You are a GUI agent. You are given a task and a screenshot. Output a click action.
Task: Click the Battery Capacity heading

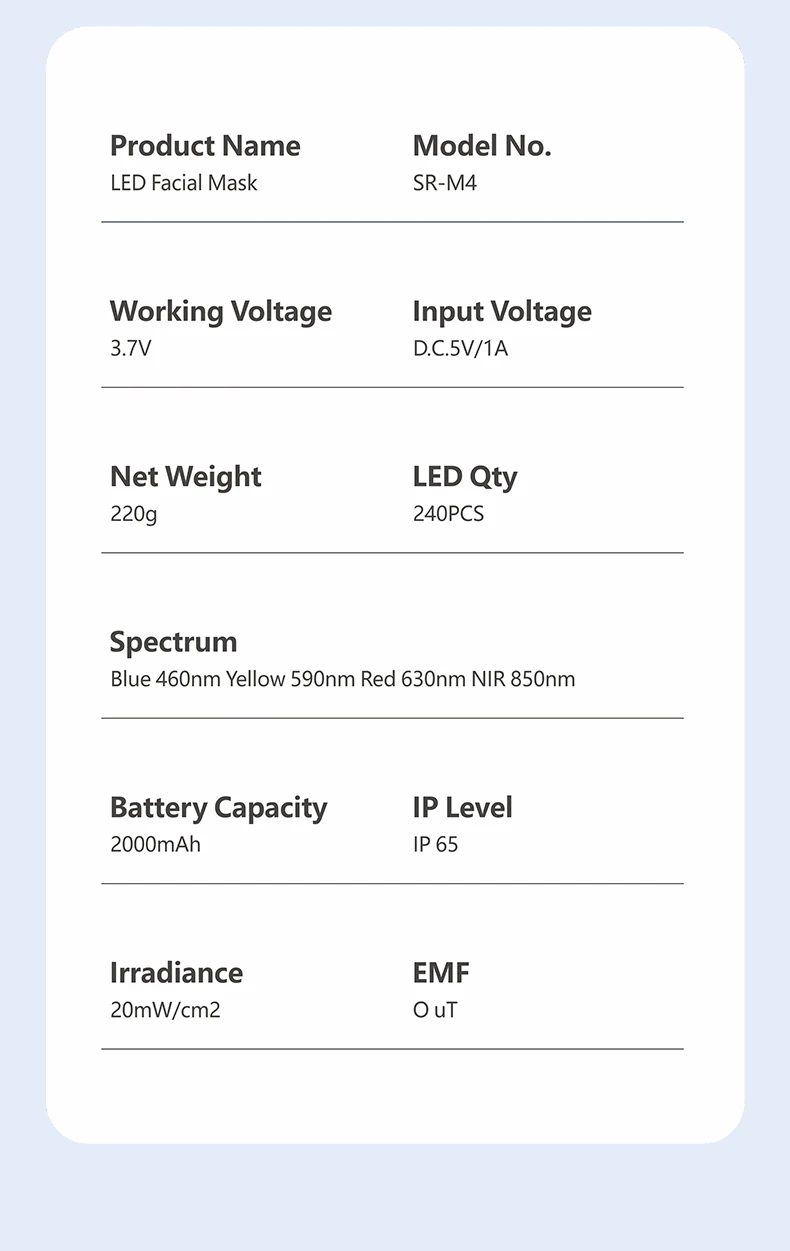coord(218,807)
